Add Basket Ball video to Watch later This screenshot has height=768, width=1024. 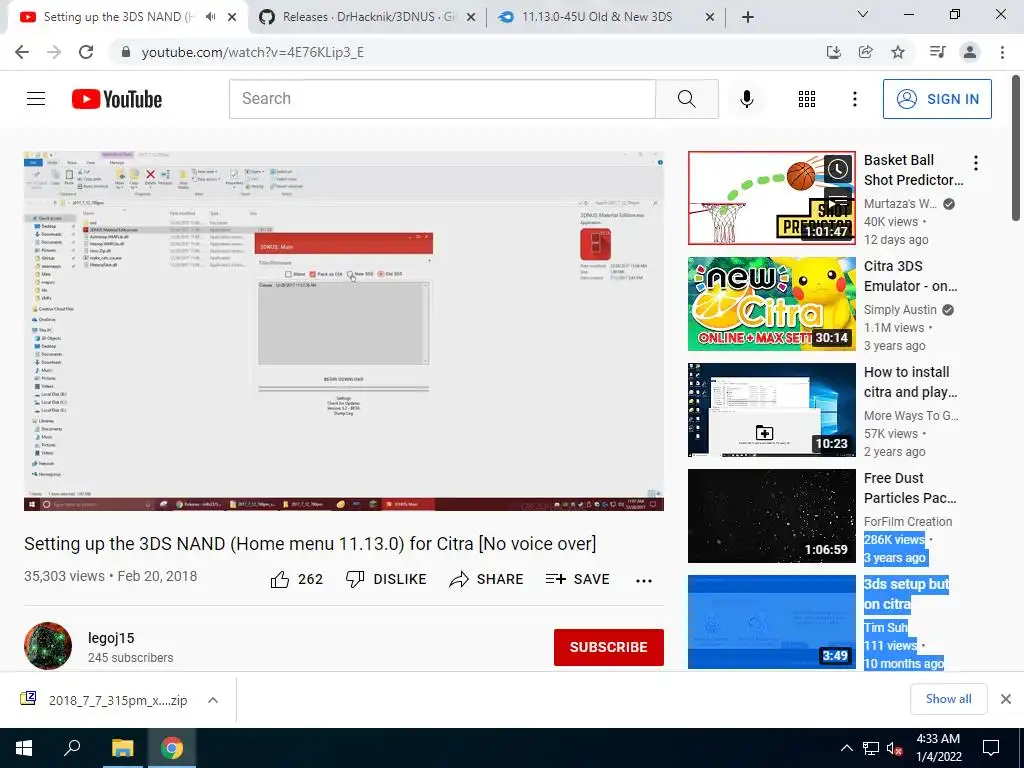[838, 169]
